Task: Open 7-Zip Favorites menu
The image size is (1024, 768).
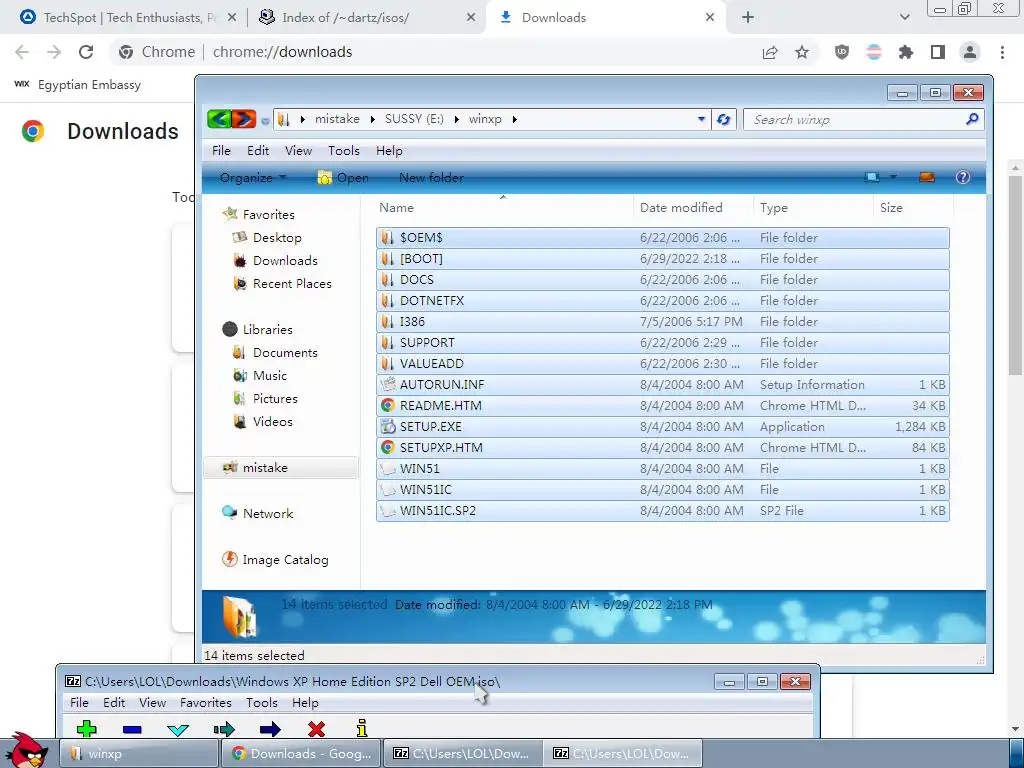Action: point(206,703)
